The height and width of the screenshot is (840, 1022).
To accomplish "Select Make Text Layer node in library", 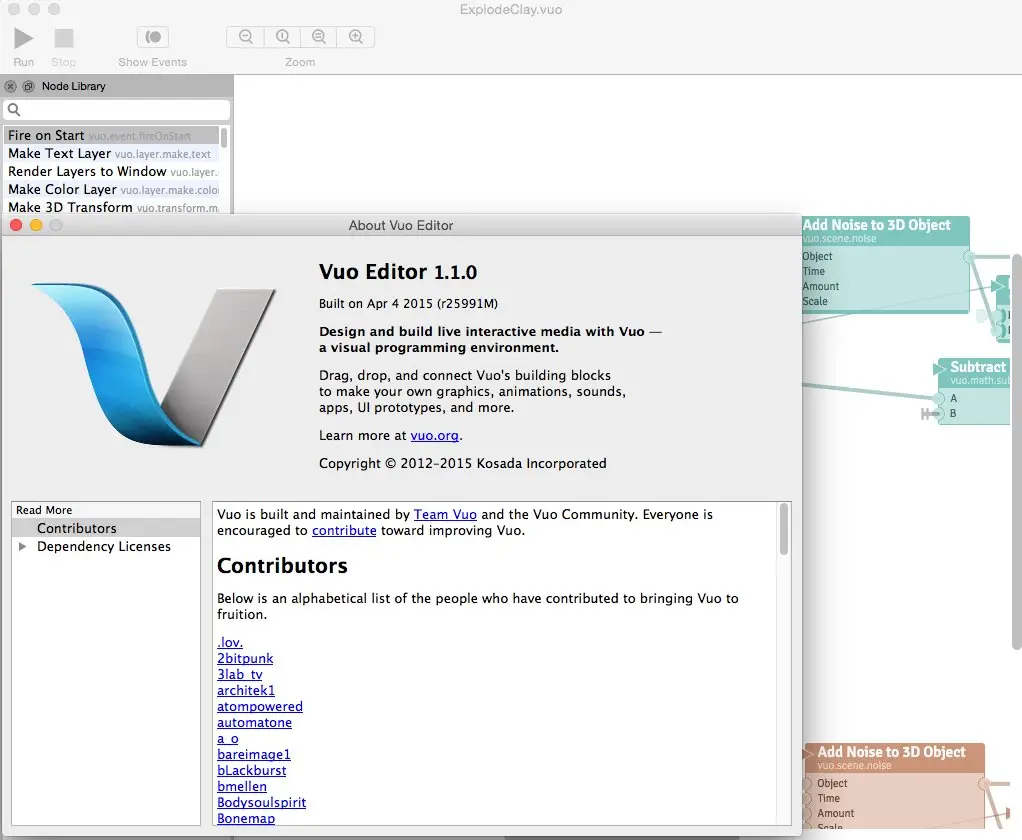I will 111,154.
